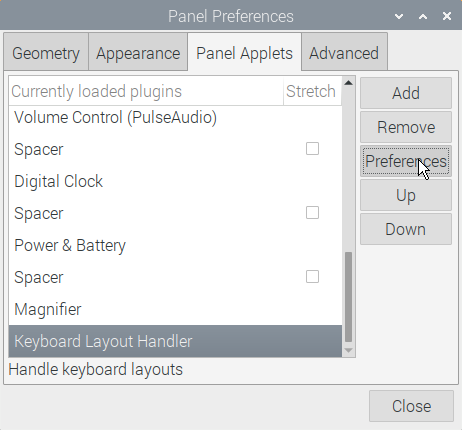Click the scroll-down arrow in plugin list
Image resolution: width=462 pixels, height=430 pixels.
349,350
